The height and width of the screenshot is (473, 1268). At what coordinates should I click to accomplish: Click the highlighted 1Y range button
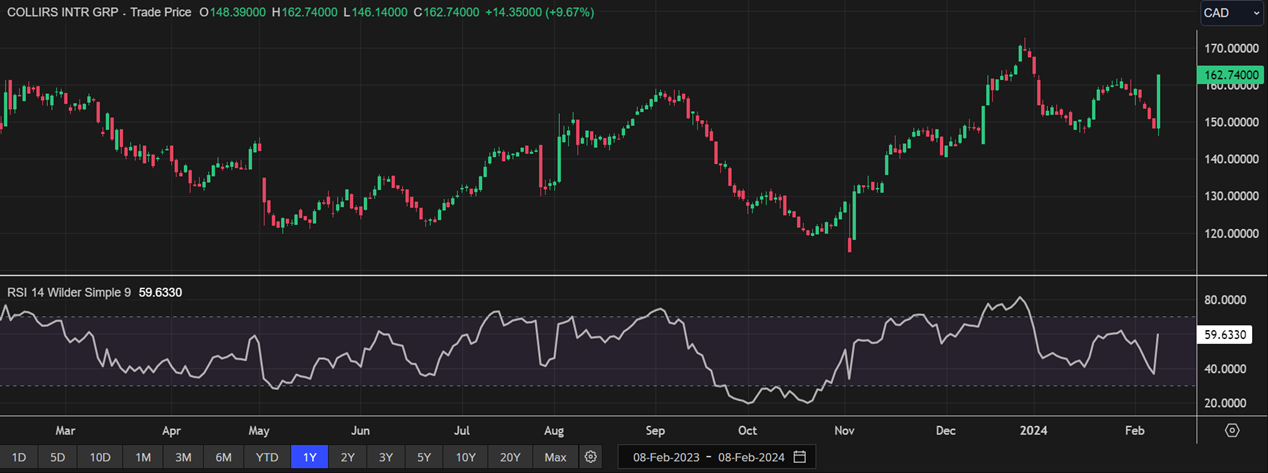tap(310, 457)
